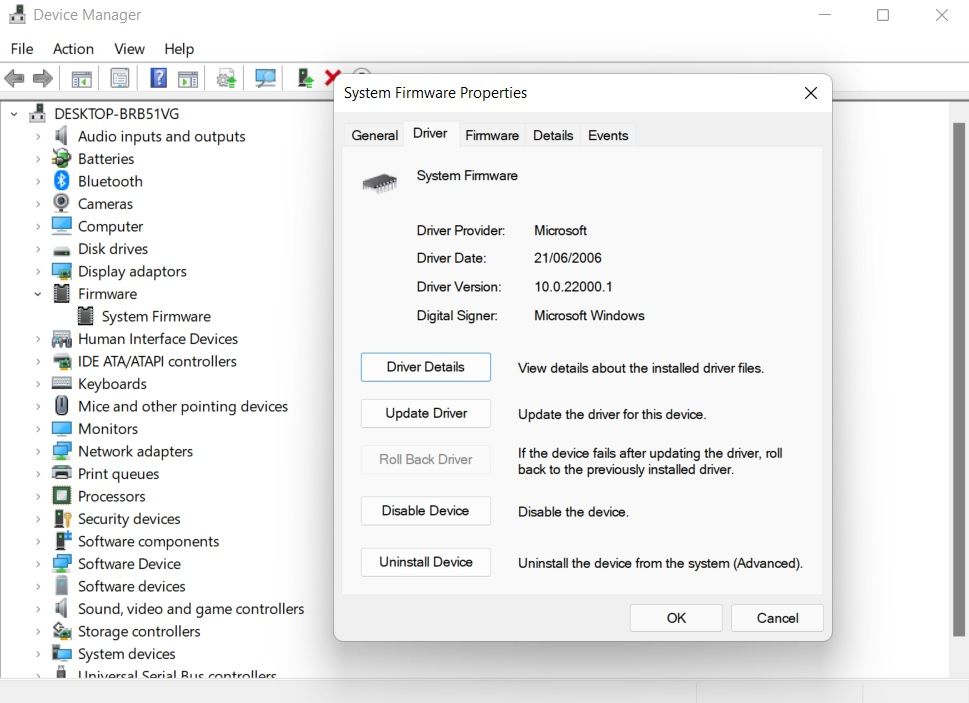Switch to the Details tab

[553, 135]
